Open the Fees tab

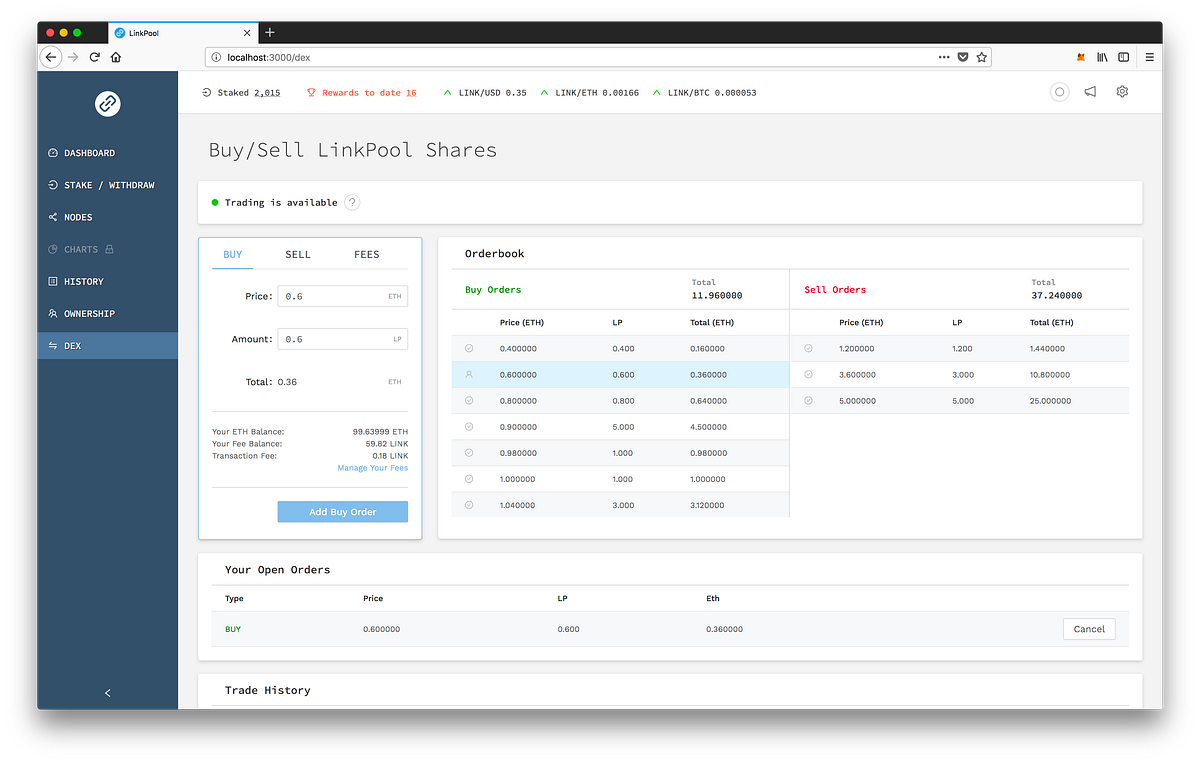366,254
